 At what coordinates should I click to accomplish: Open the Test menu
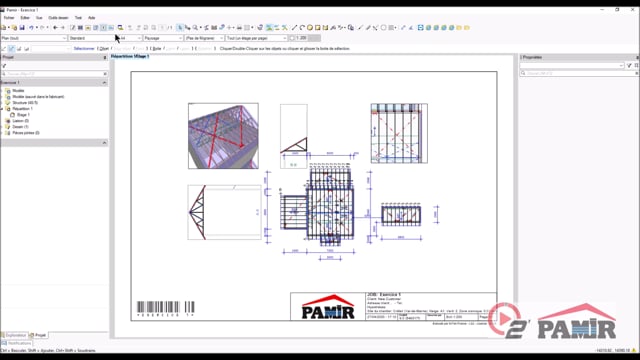point(78,18)
